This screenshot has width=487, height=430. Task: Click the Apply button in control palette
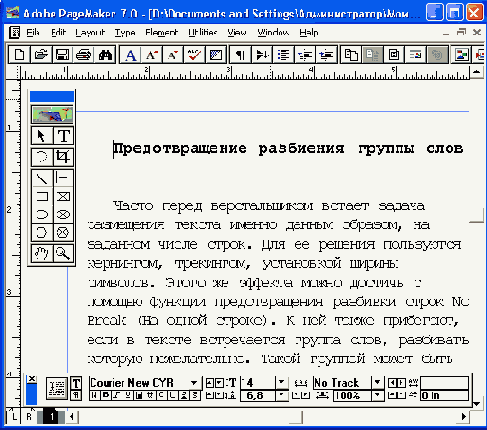57,388
